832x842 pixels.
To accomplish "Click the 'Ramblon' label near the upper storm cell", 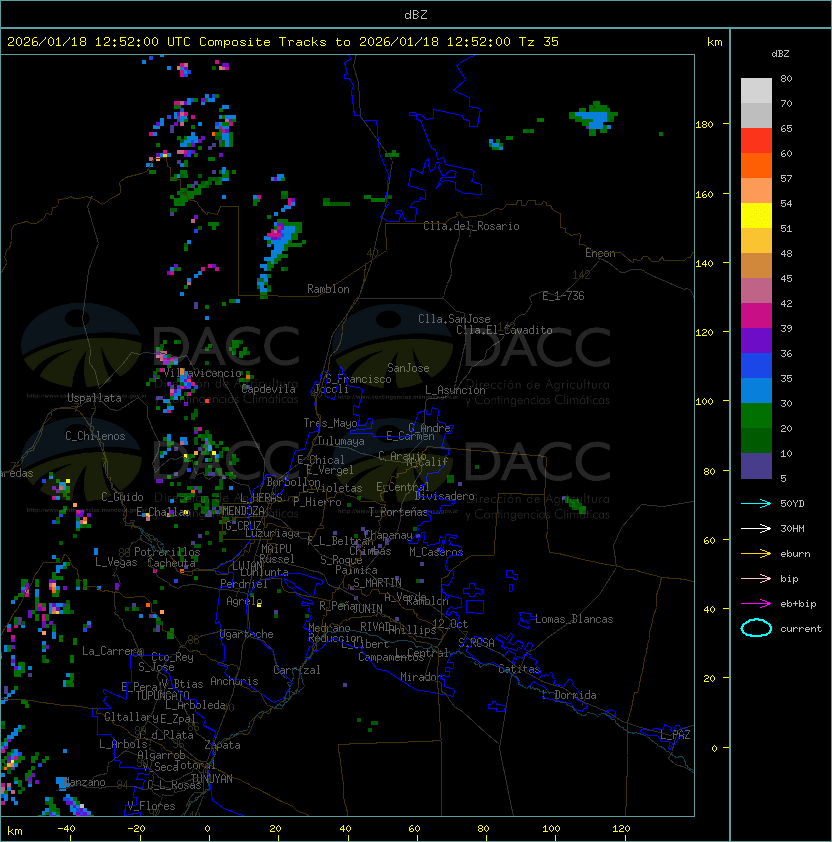I will [328, 289].
